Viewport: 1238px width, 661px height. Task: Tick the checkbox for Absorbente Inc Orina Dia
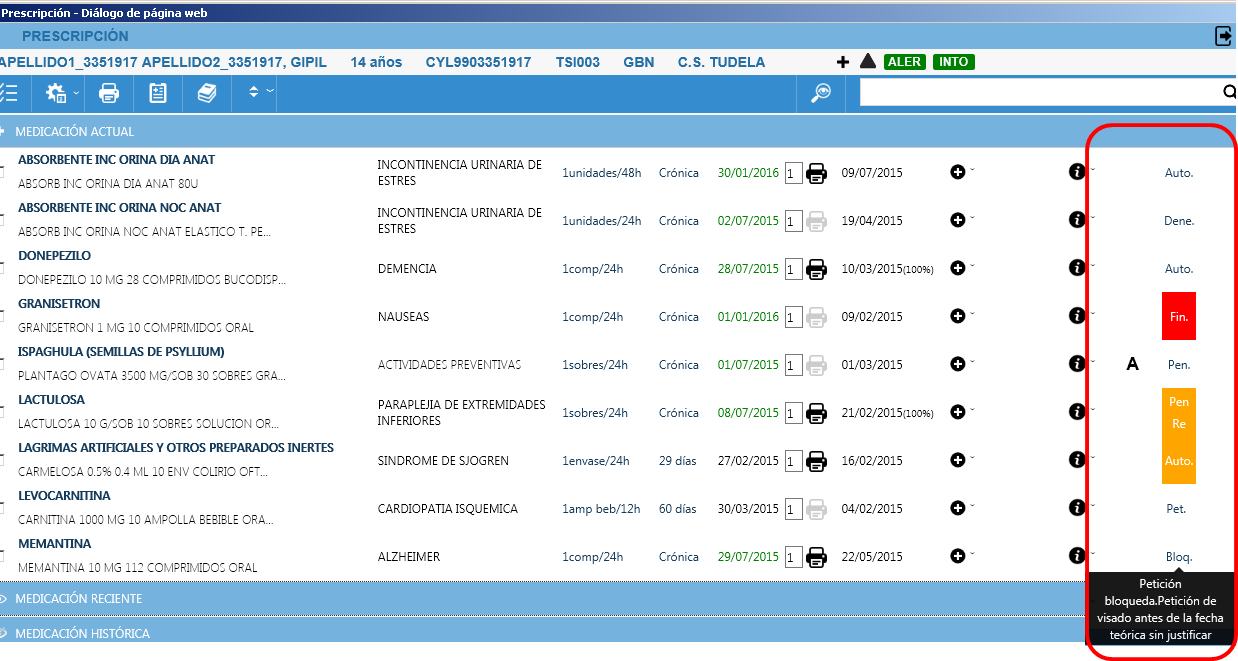[x=2, y=171]
